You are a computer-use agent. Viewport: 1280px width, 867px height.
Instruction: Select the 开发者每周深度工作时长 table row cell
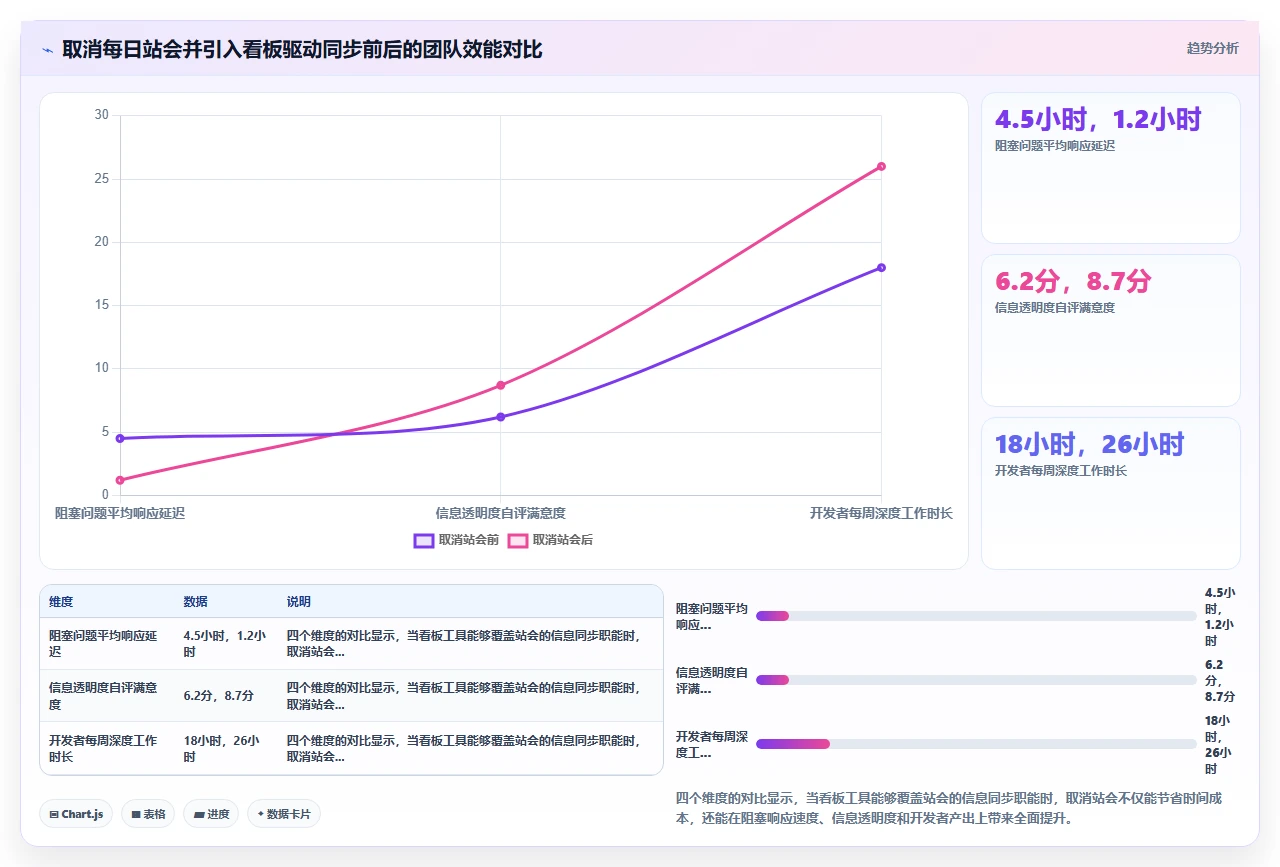tap(107, 748)
